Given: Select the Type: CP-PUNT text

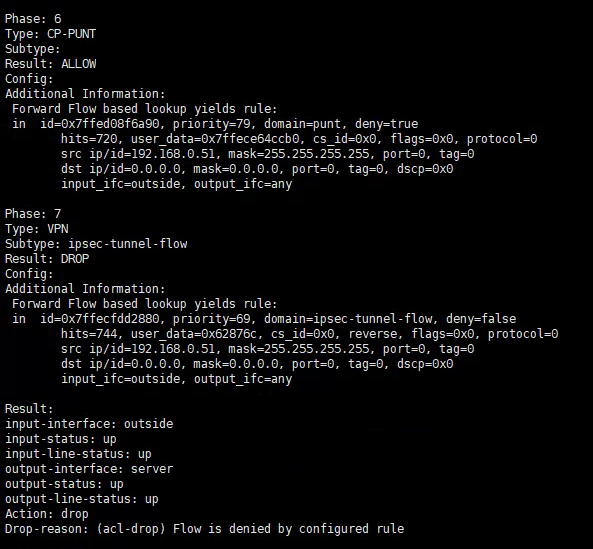Looking at the screenshot, I should [x=50, y=34].
